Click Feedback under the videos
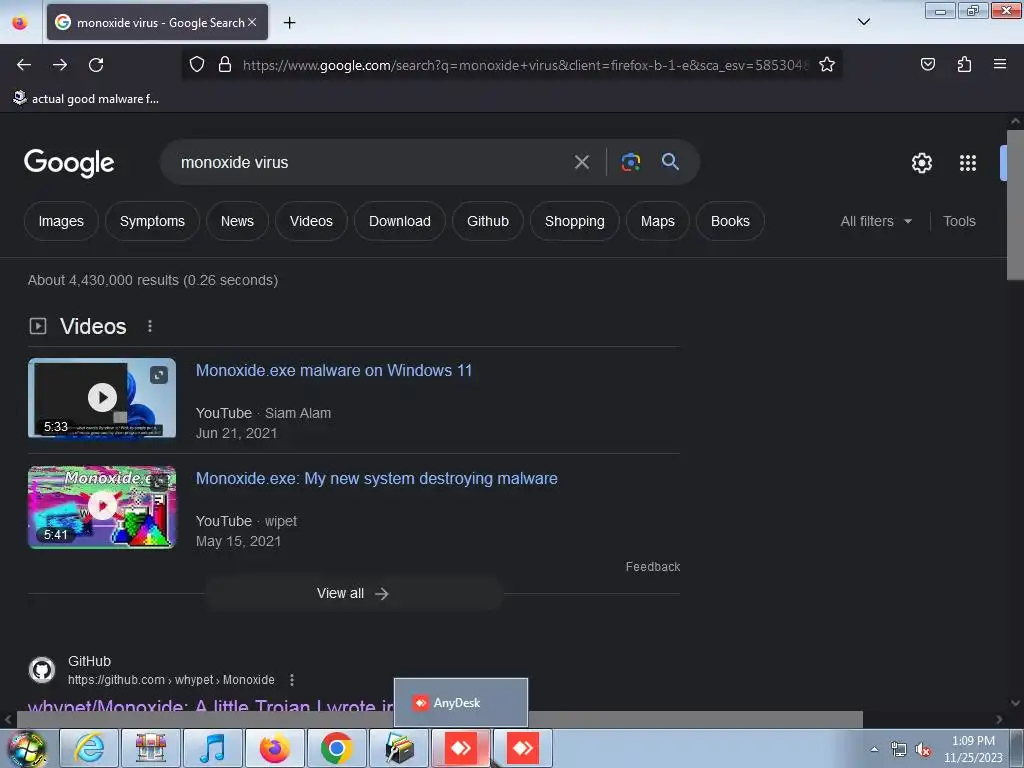Image resolution: width=1024 pixels, height=768 pixels. click(x=652, y=567)
